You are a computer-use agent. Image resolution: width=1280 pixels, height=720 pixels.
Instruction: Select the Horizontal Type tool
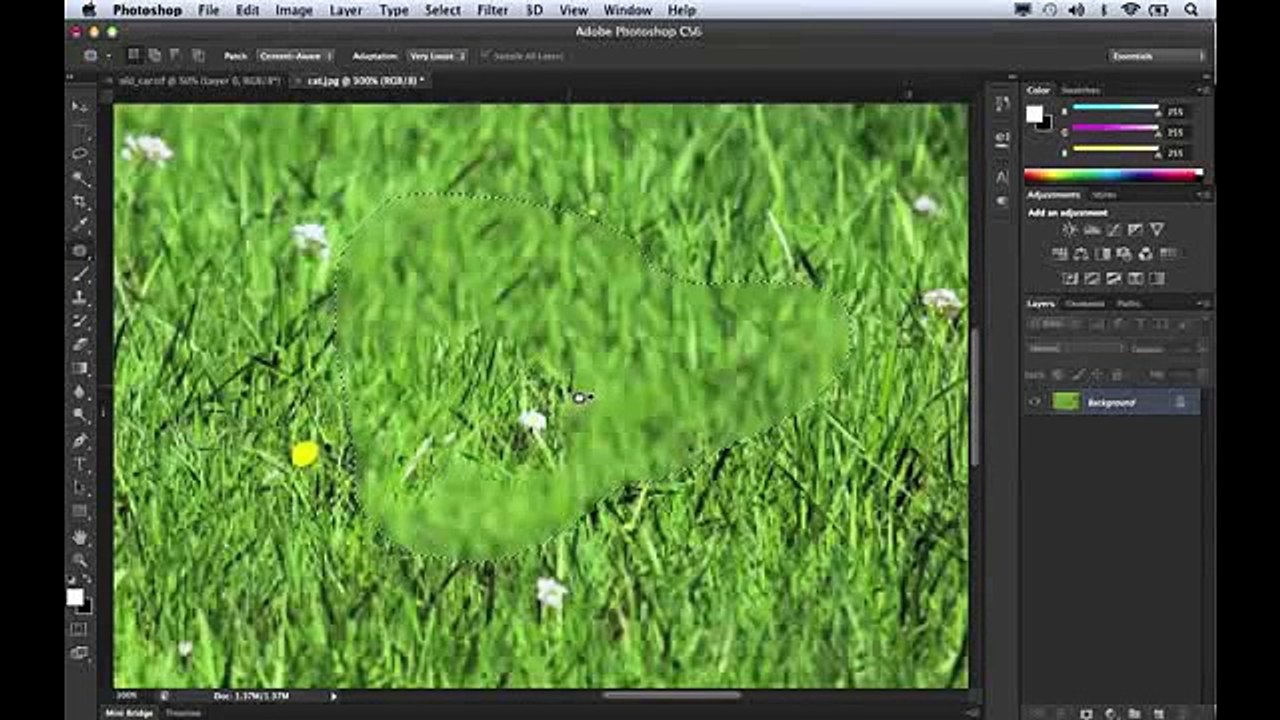pos(80,464)
